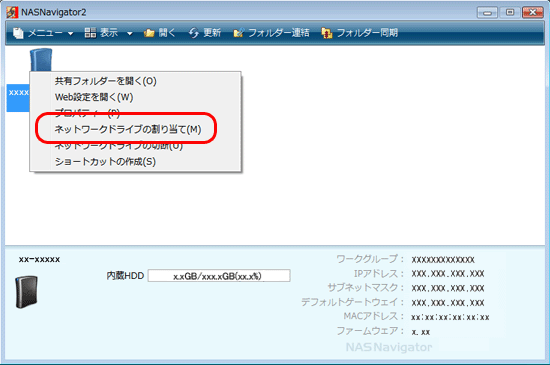
Task: Close the NASNavigator2 window
Action: coord(533,13)
